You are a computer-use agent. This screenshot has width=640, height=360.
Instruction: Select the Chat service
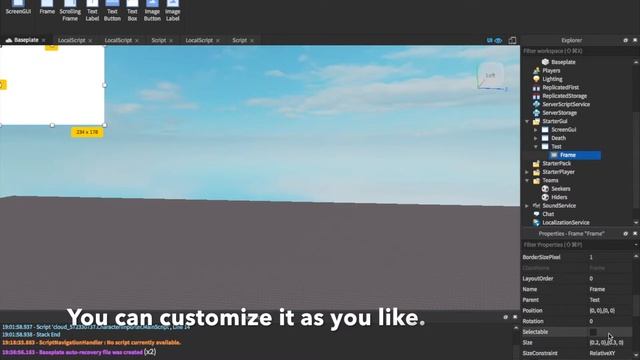tap(548, 214)
